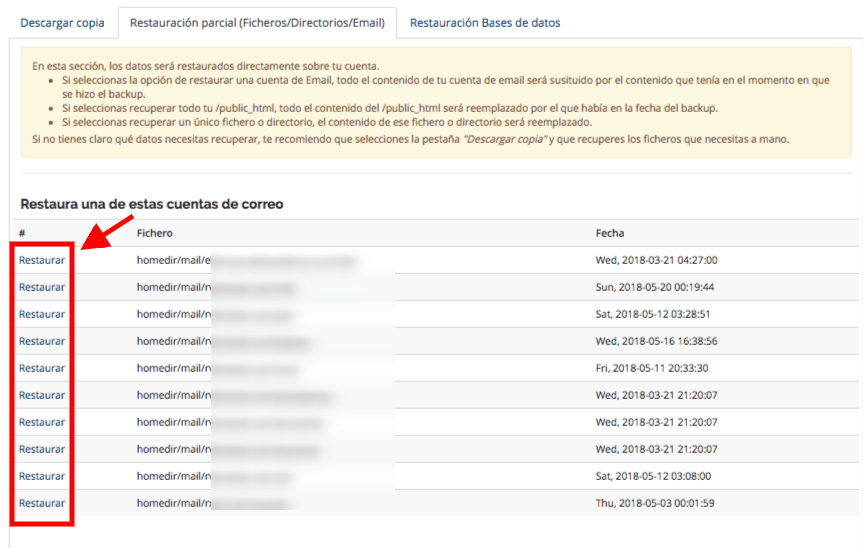Click Restaurar for the 2018-05-12 03:28:51 entry

(x=42, y=314)
